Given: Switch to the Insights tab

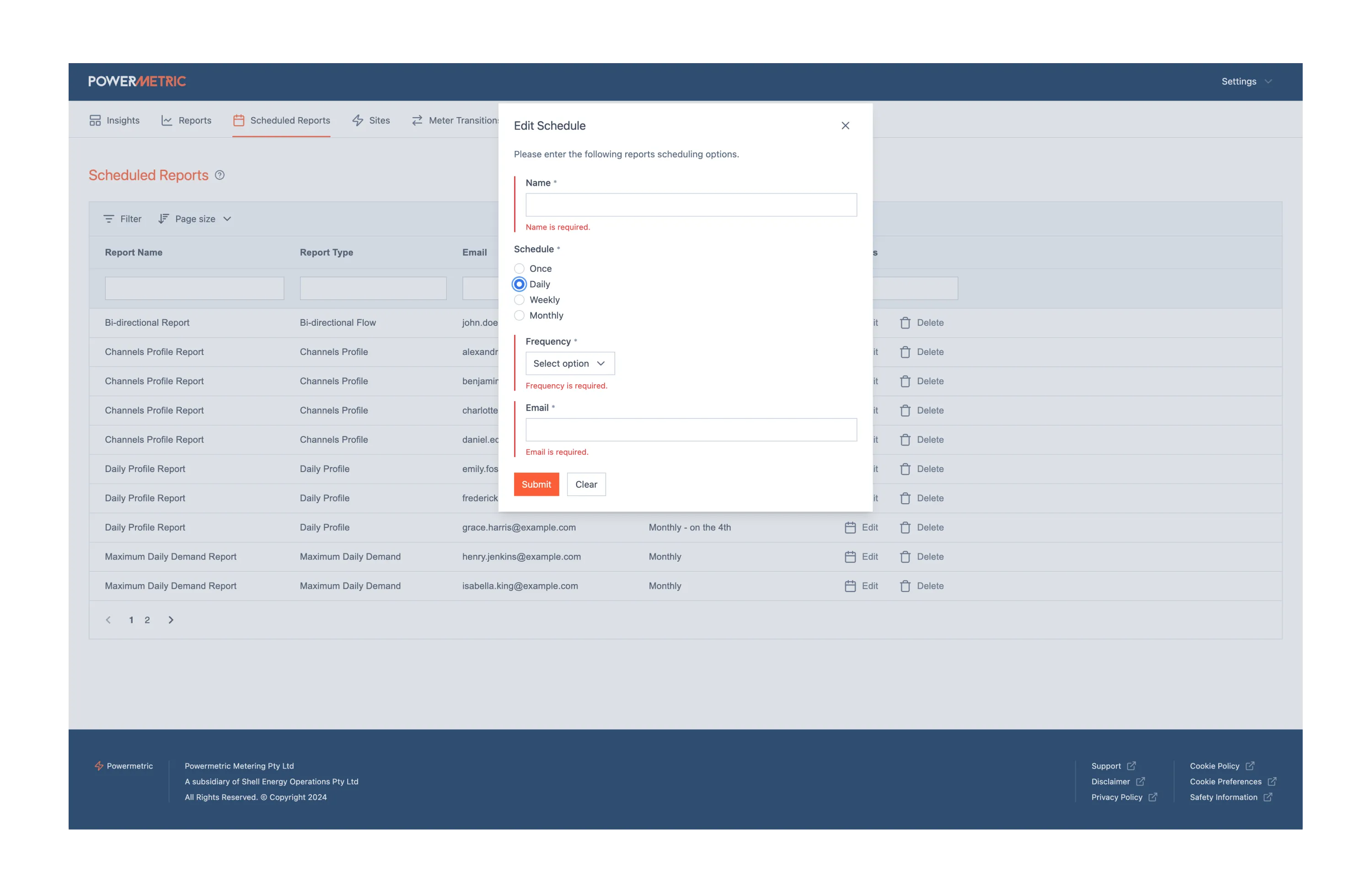Looking at the screenshot, I should [x=115, y=120].
